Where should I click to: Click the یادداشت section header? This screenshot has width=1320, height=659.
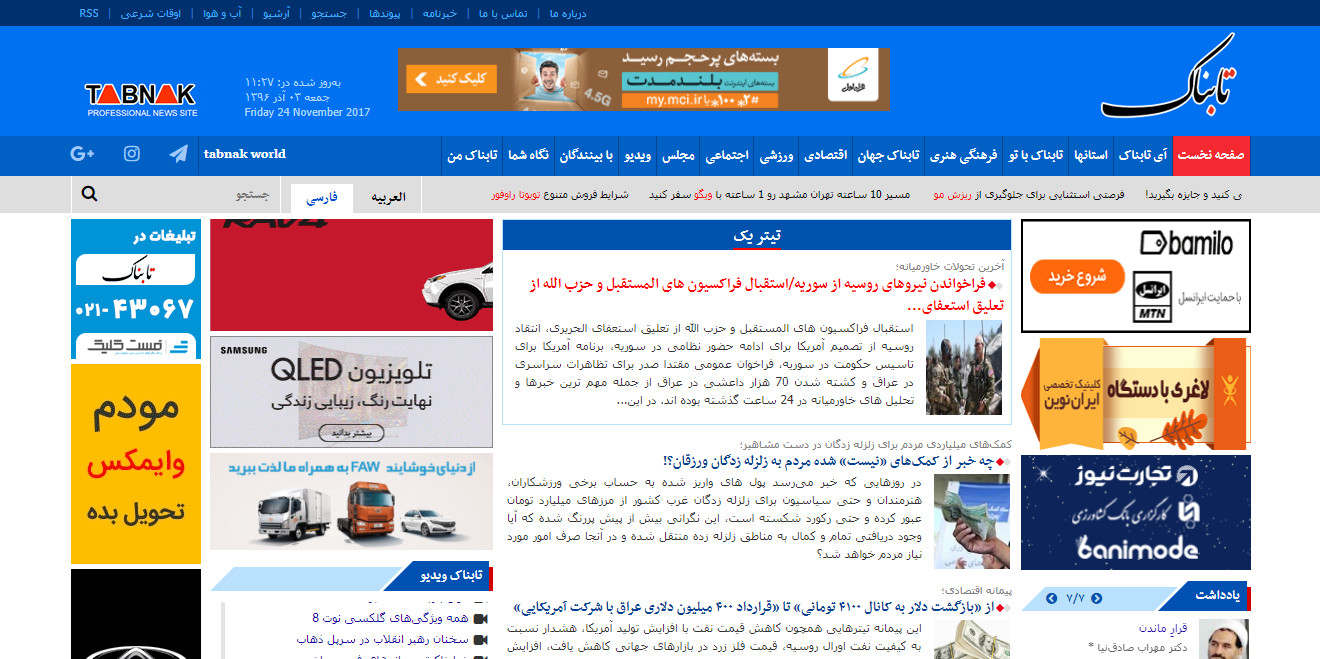[1217, 595]
